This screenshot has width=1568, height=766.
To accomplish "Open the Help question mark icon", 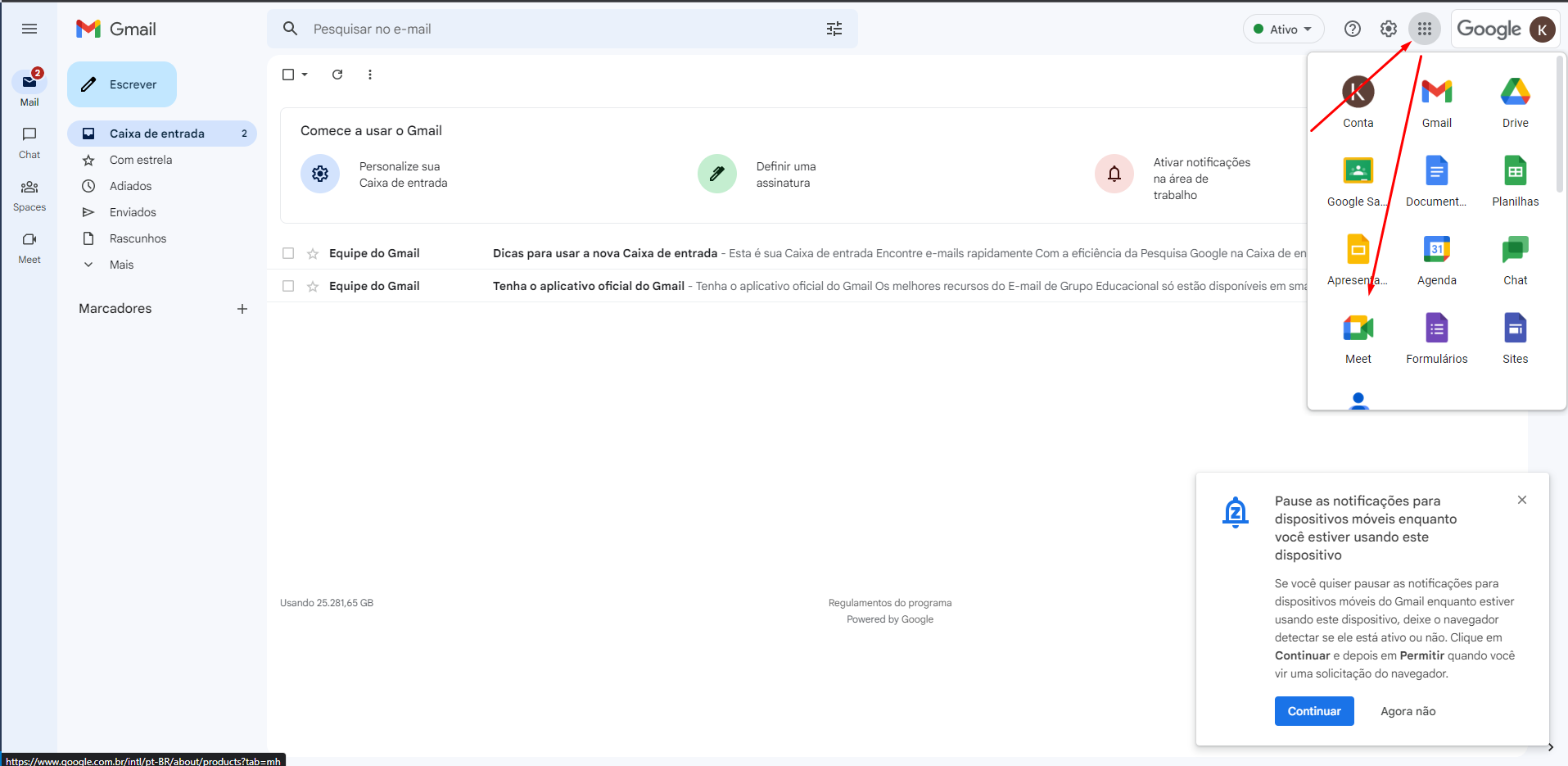I will tap(1353, 29).
